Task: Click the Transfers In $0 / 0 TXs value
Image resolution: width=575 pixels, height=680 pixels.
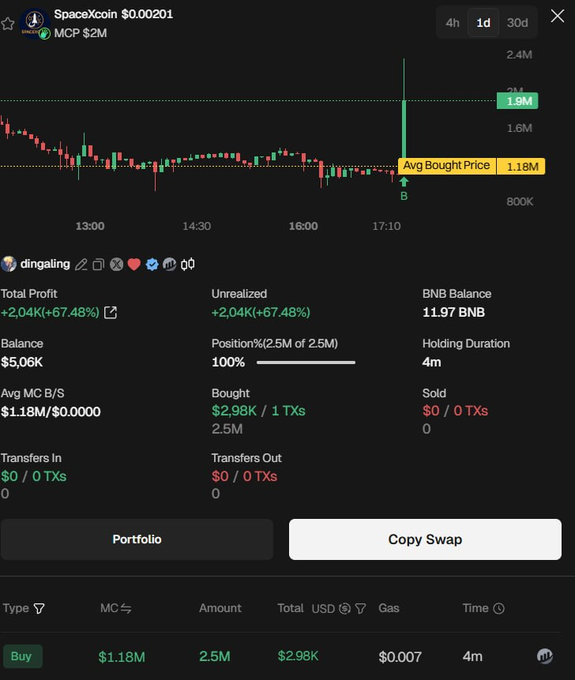Action: (33, 476)
